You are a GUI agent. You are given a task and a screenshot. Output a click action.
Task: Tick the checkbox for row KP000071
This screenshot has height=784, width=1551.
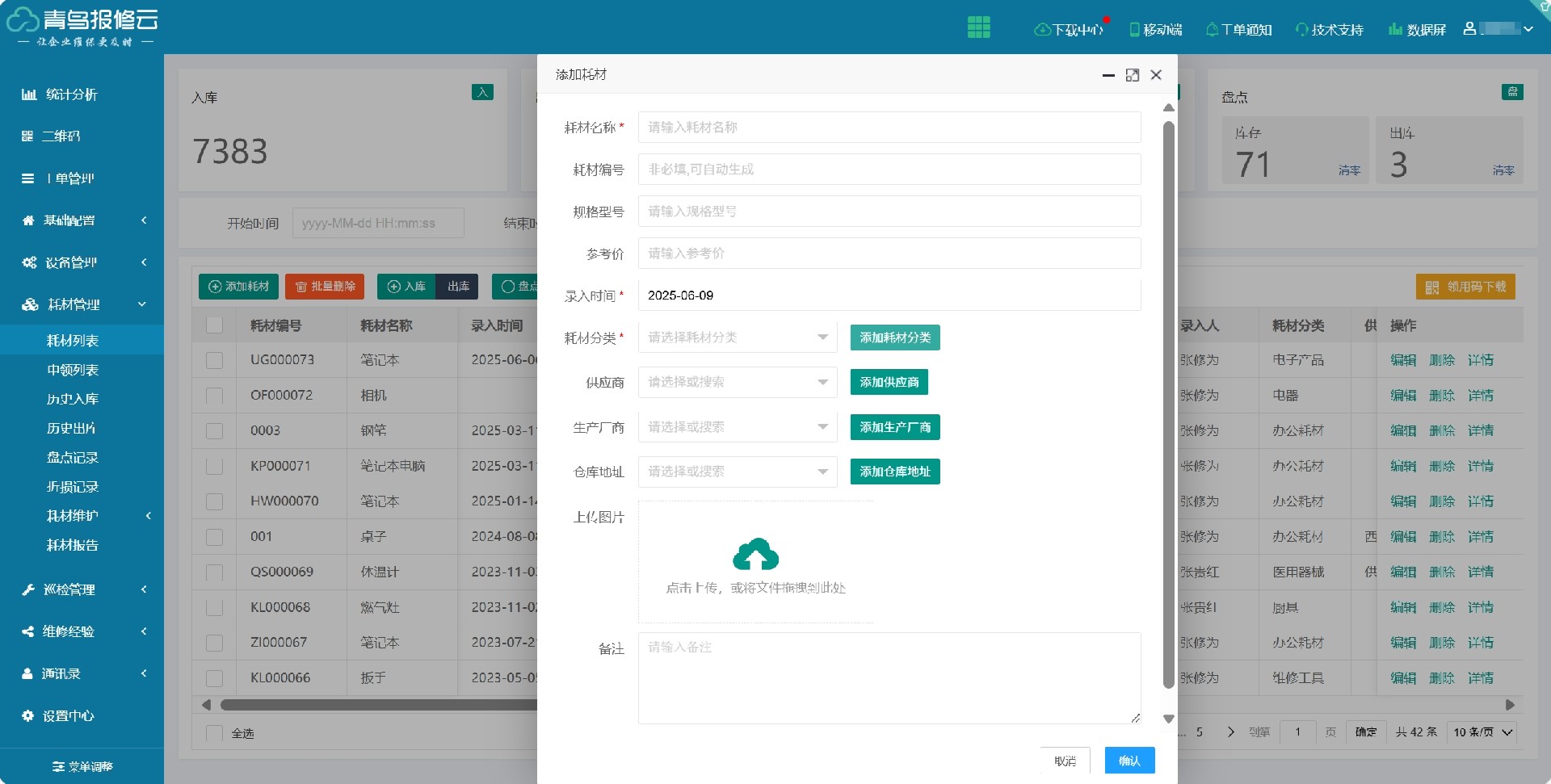click(x=214, y=466)
